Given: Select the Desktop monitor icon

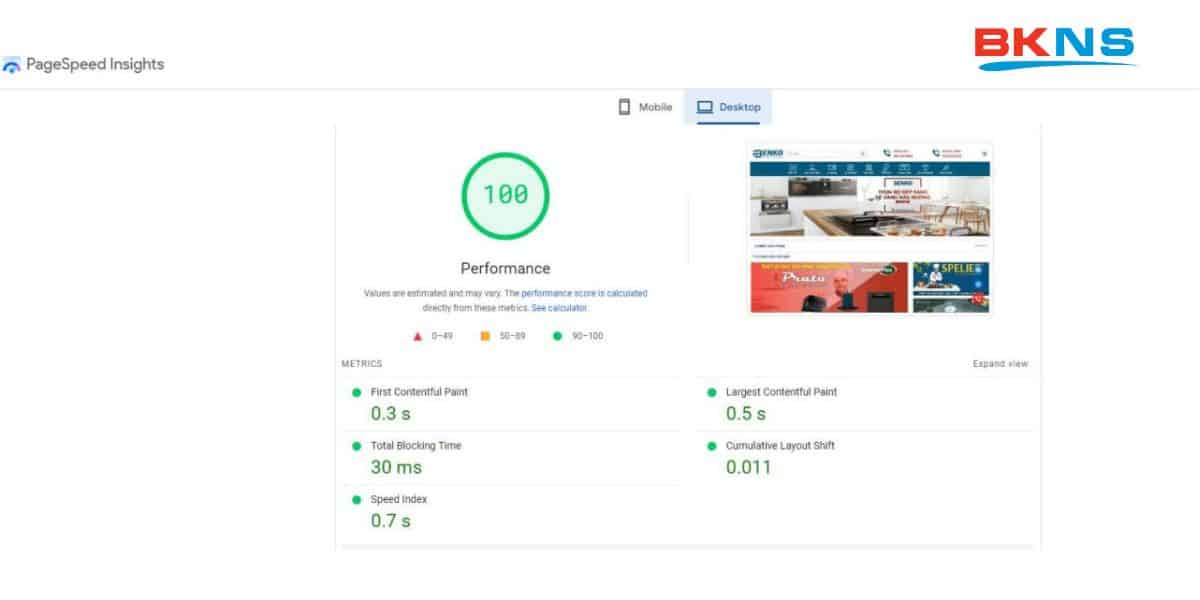Looking at the screenshot, I should pos(706,104).
